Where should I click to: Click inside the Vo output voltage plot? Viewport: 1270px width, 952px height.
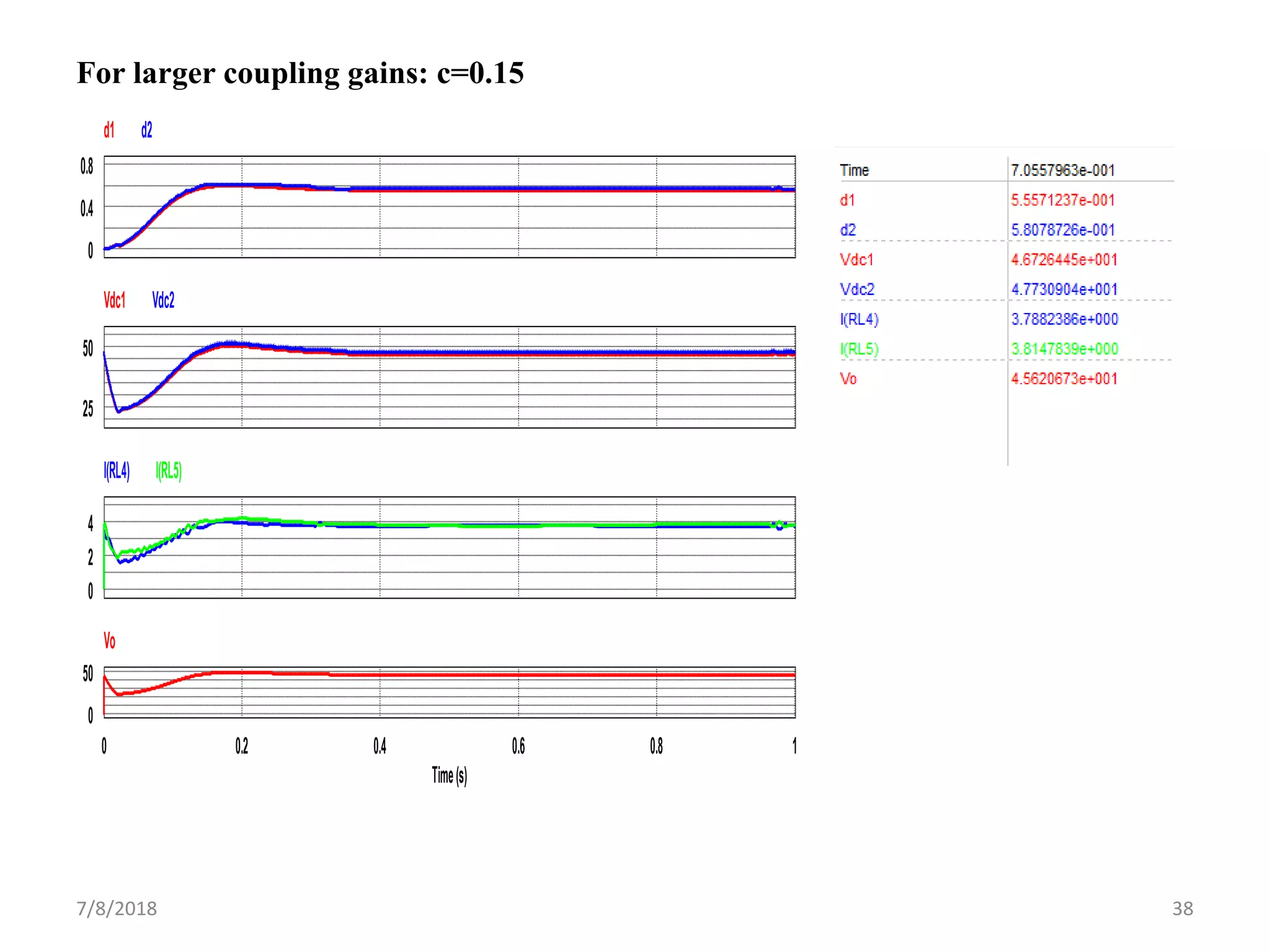(x=450, y=693)
